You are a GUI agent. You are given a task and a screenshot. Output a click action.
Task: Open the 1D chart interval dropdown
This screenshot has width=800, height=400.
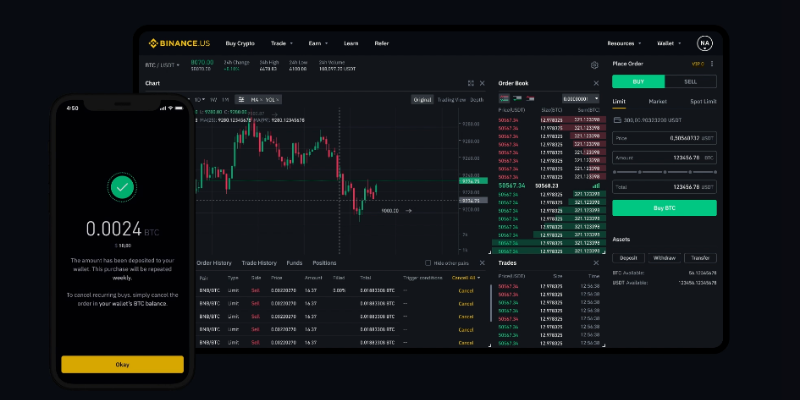click(x=199, y=99)
